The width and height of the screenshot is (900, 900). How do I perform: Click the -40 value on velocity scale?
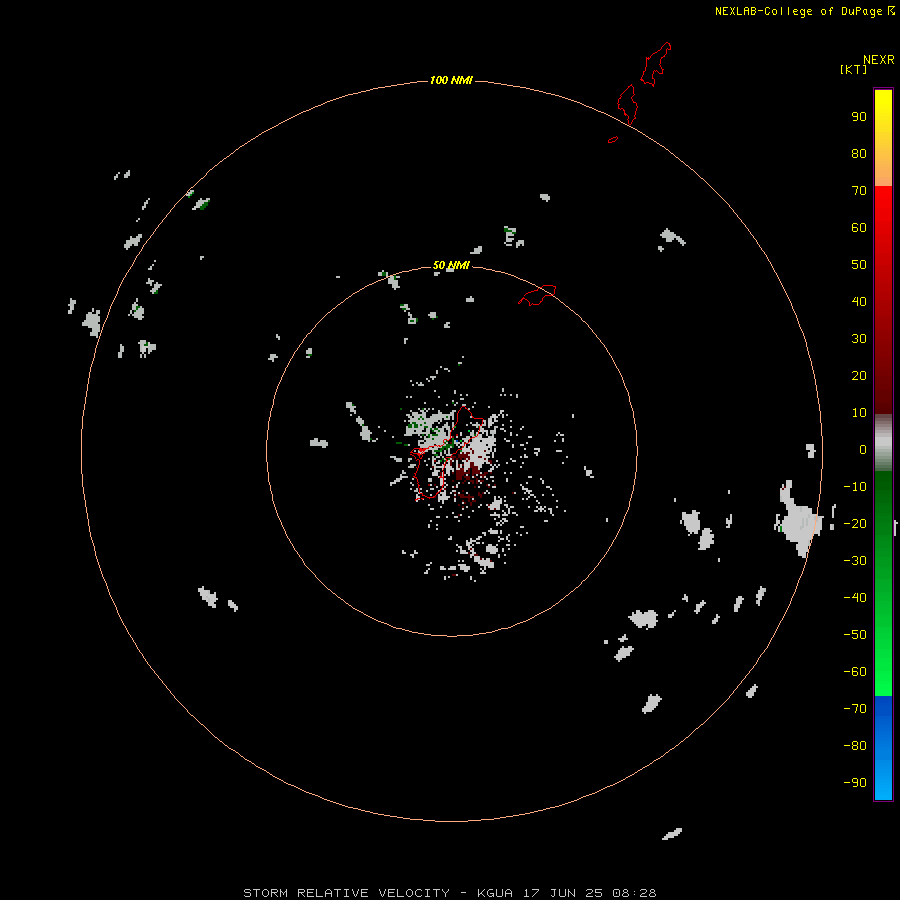pyautogui.click(x=855, y=598)
